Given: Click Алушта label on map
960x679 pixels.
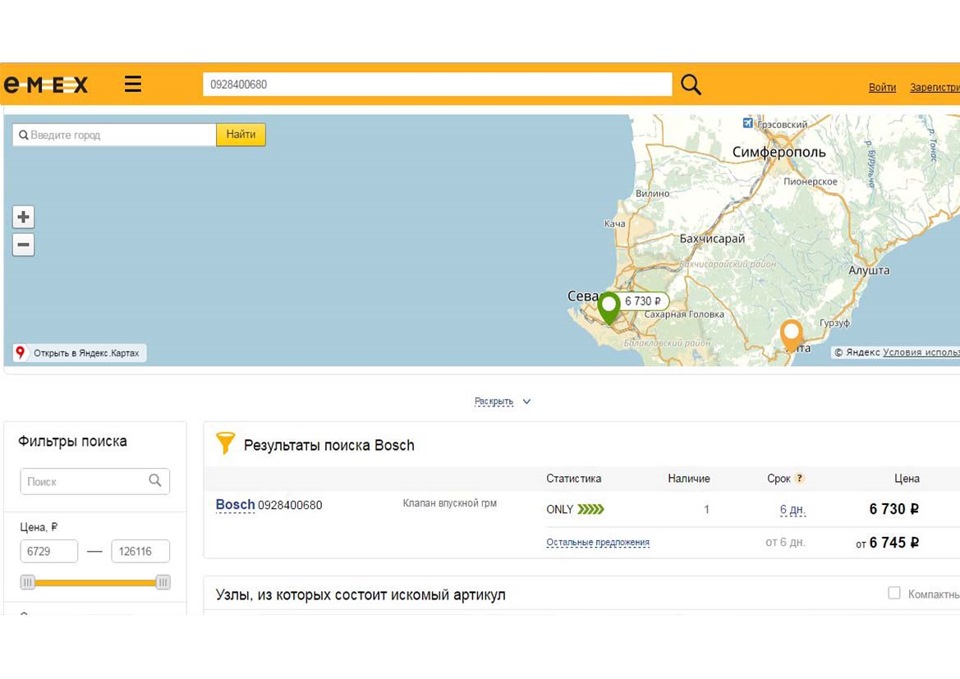Looking at the screenshot, I should [x=869, y=270].
